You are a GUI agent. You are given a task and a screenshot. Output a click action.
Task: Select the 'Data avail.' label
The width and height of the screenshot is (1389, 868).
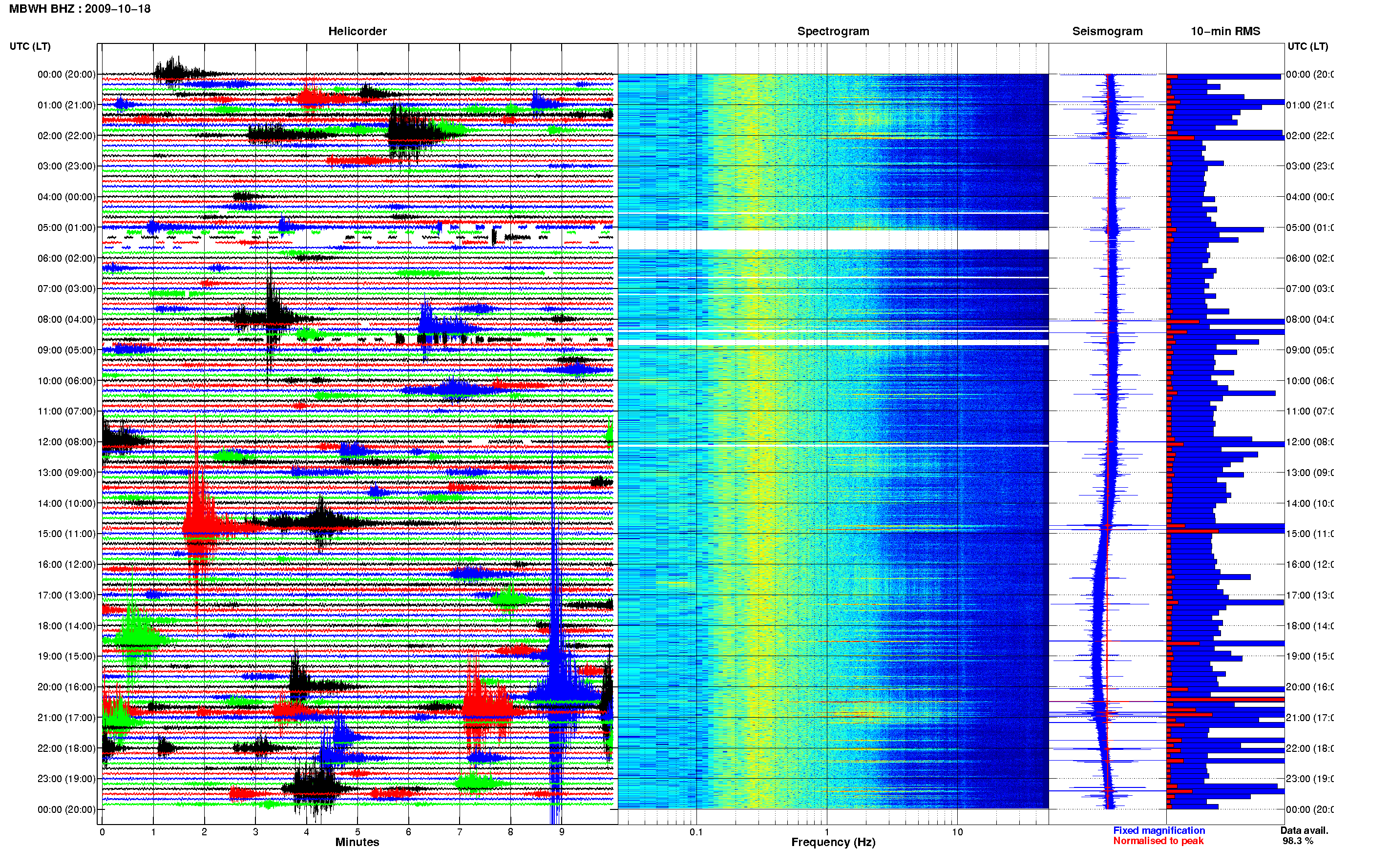[x=1304, y=831]
